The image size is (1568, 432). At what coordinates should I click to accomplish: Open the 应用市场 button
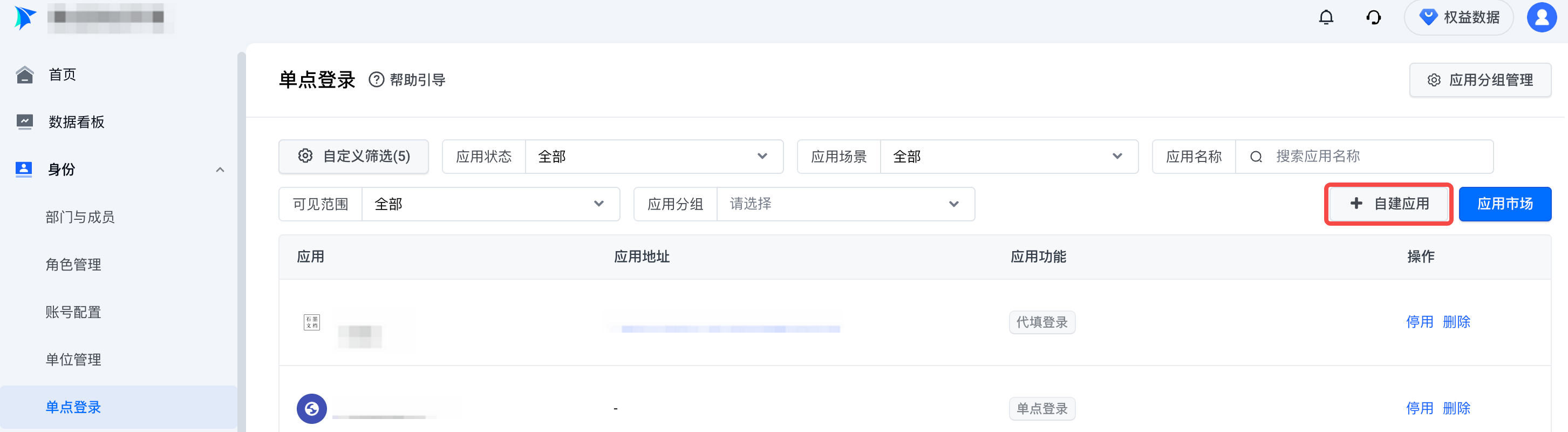click(1504, 204)
